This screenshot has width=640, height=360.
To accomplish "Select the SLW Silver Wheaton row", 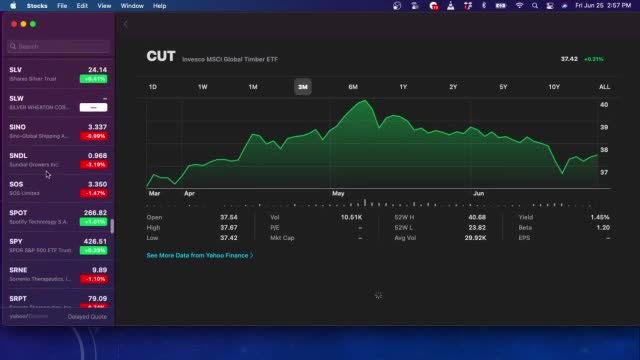I will point(58,103).
